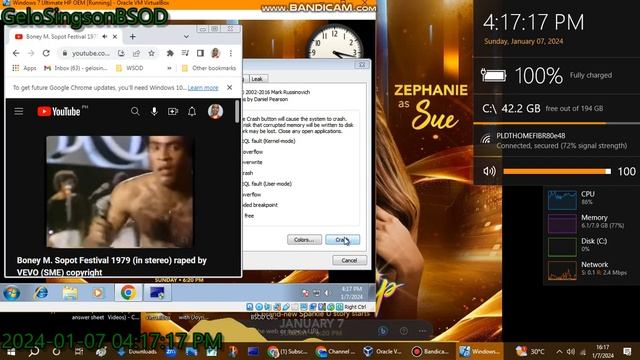Go forward in Chrome

(x=31, y=53)
